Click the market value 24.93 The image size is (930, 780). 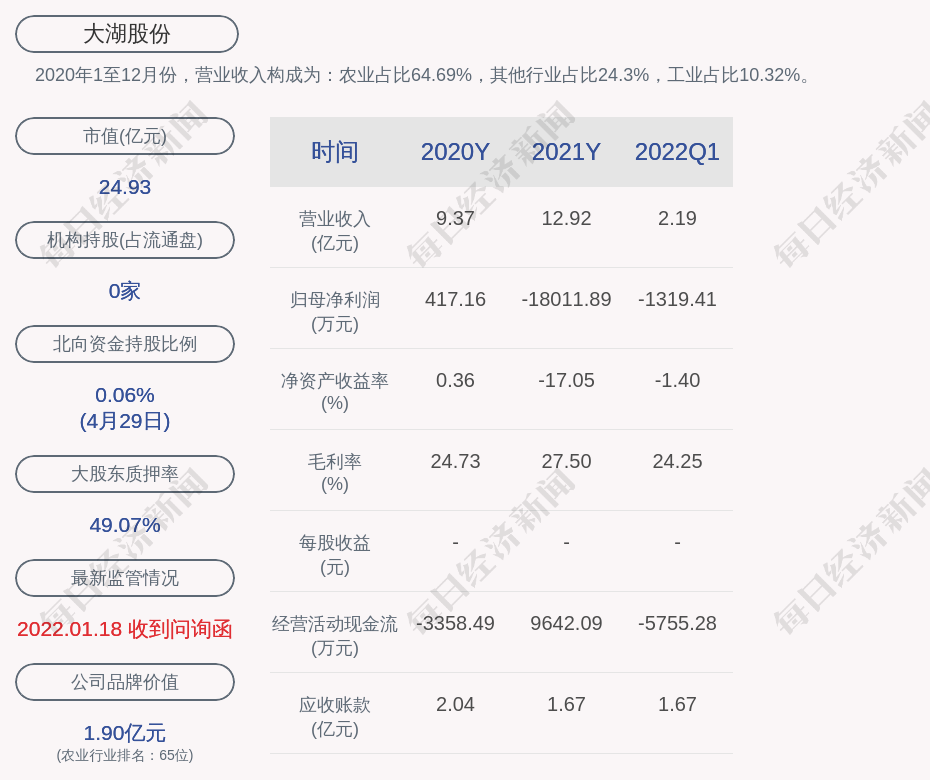pyautogui.click(x=125, y=187)
